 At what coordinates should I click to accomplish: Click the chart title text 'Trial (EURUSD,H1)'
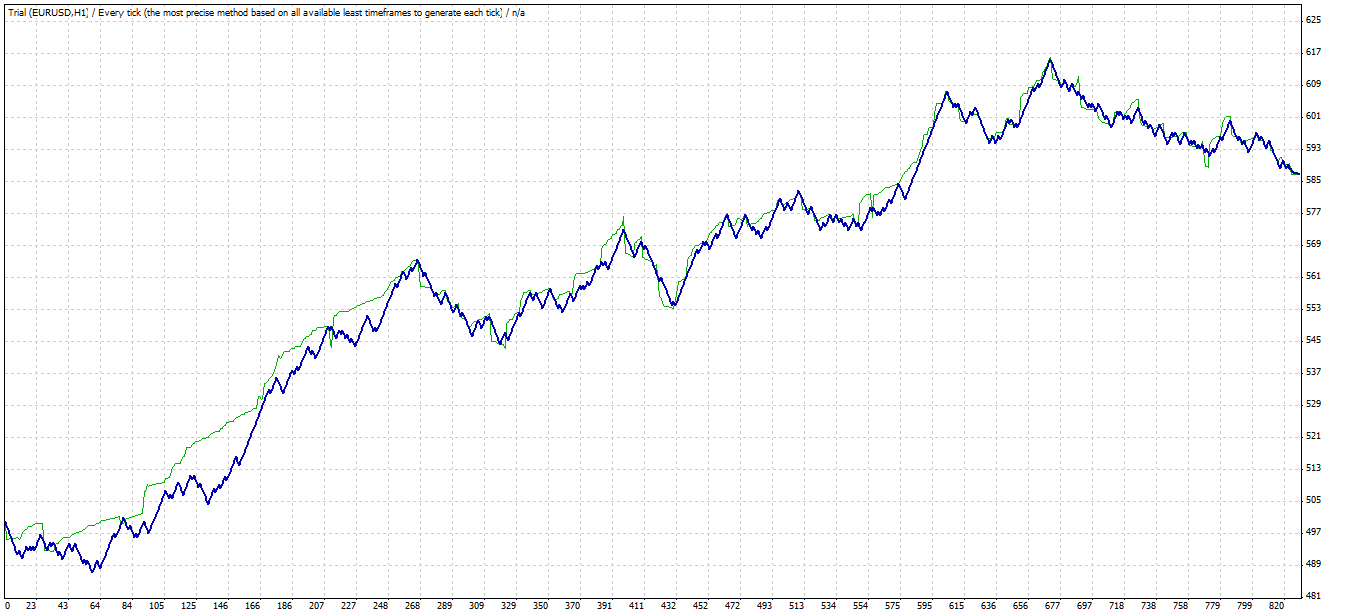click(x=47, y=12)
